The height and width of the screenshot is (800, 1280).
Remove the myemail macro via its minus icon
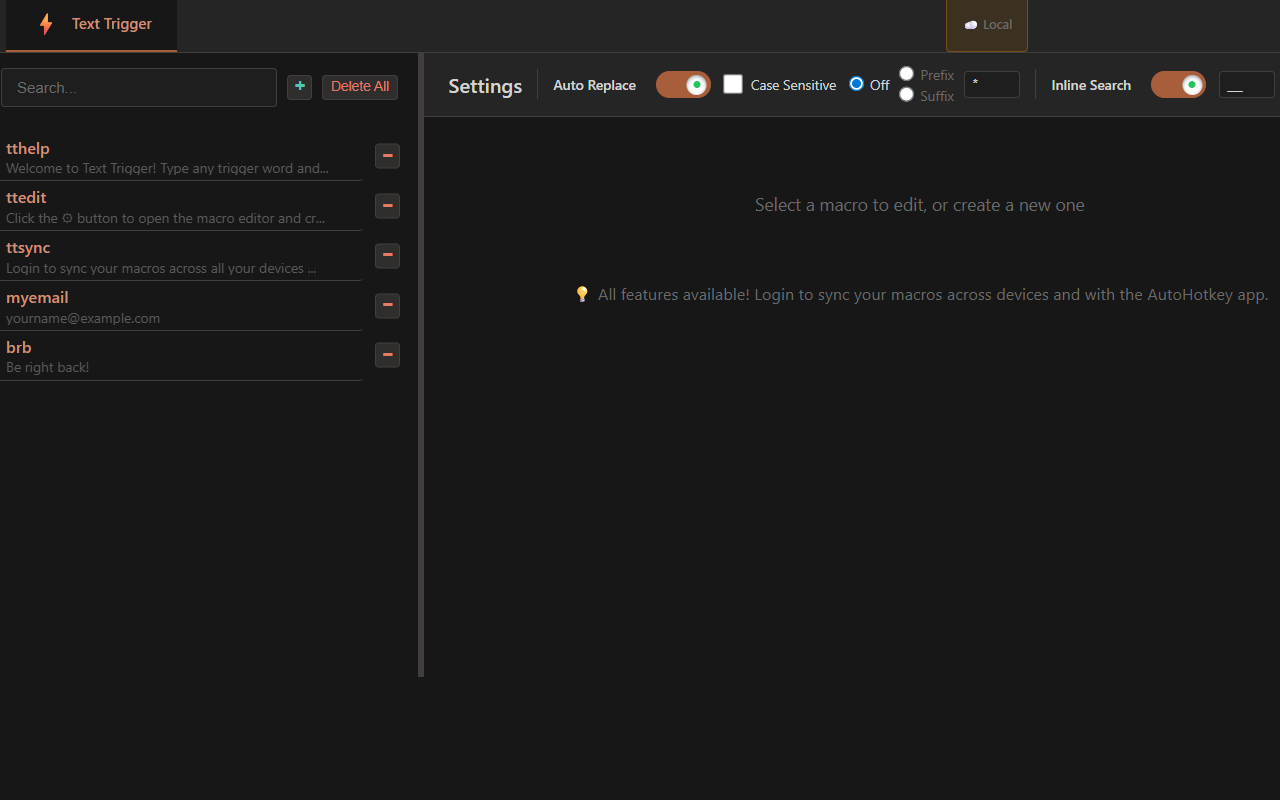click(x=387, y=306)
